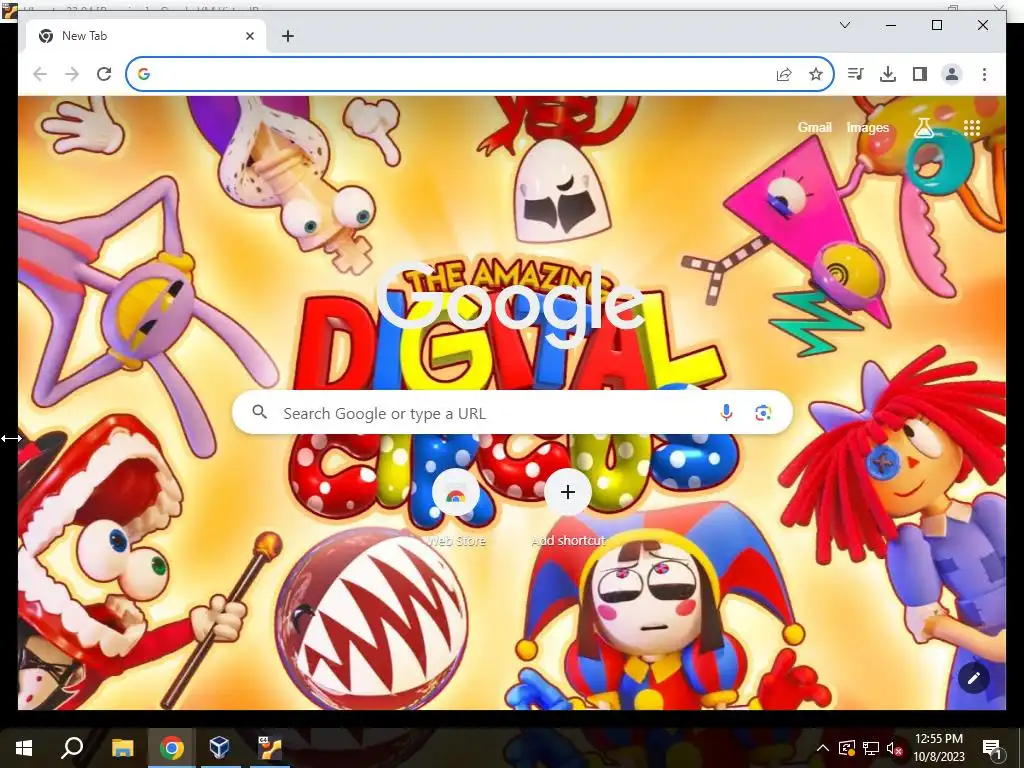Image resolution: width=1024 pixels, height=768 pixels.
Task: Open Gmail link
Action: [x=814, y=127]
